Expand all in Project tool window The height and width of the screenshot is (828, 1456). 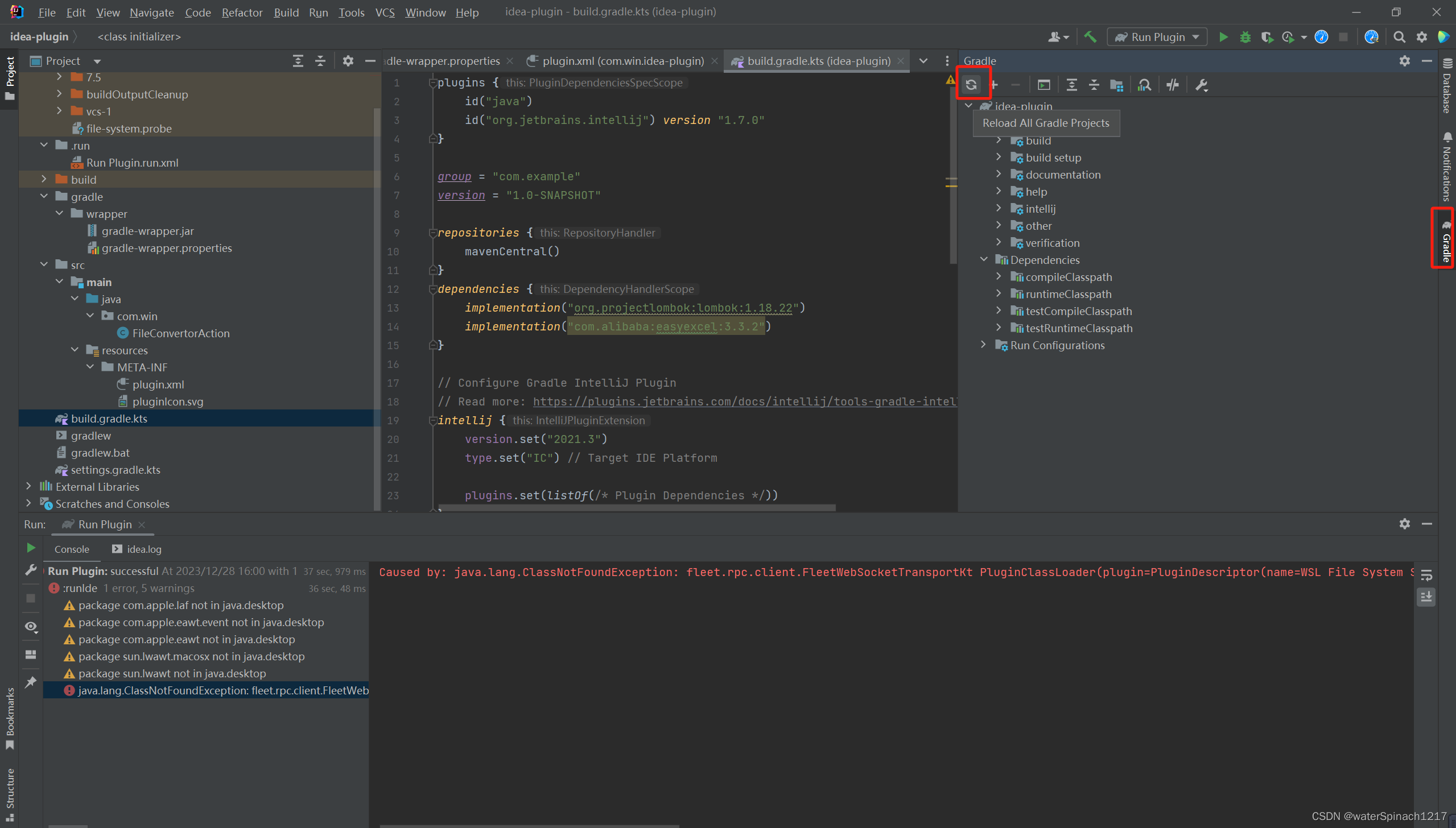pyautogui.click(x=298, y=61)
